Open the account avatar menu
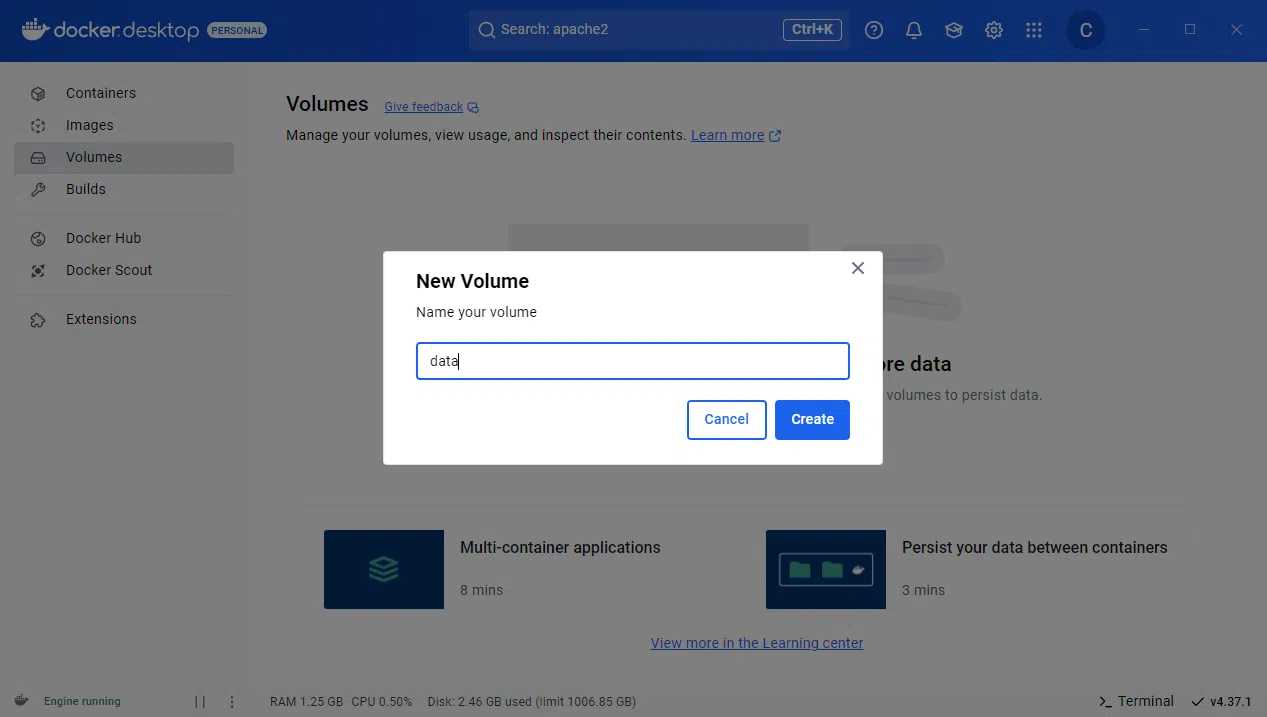The image size is (1267, 717). pos(1085,30)
